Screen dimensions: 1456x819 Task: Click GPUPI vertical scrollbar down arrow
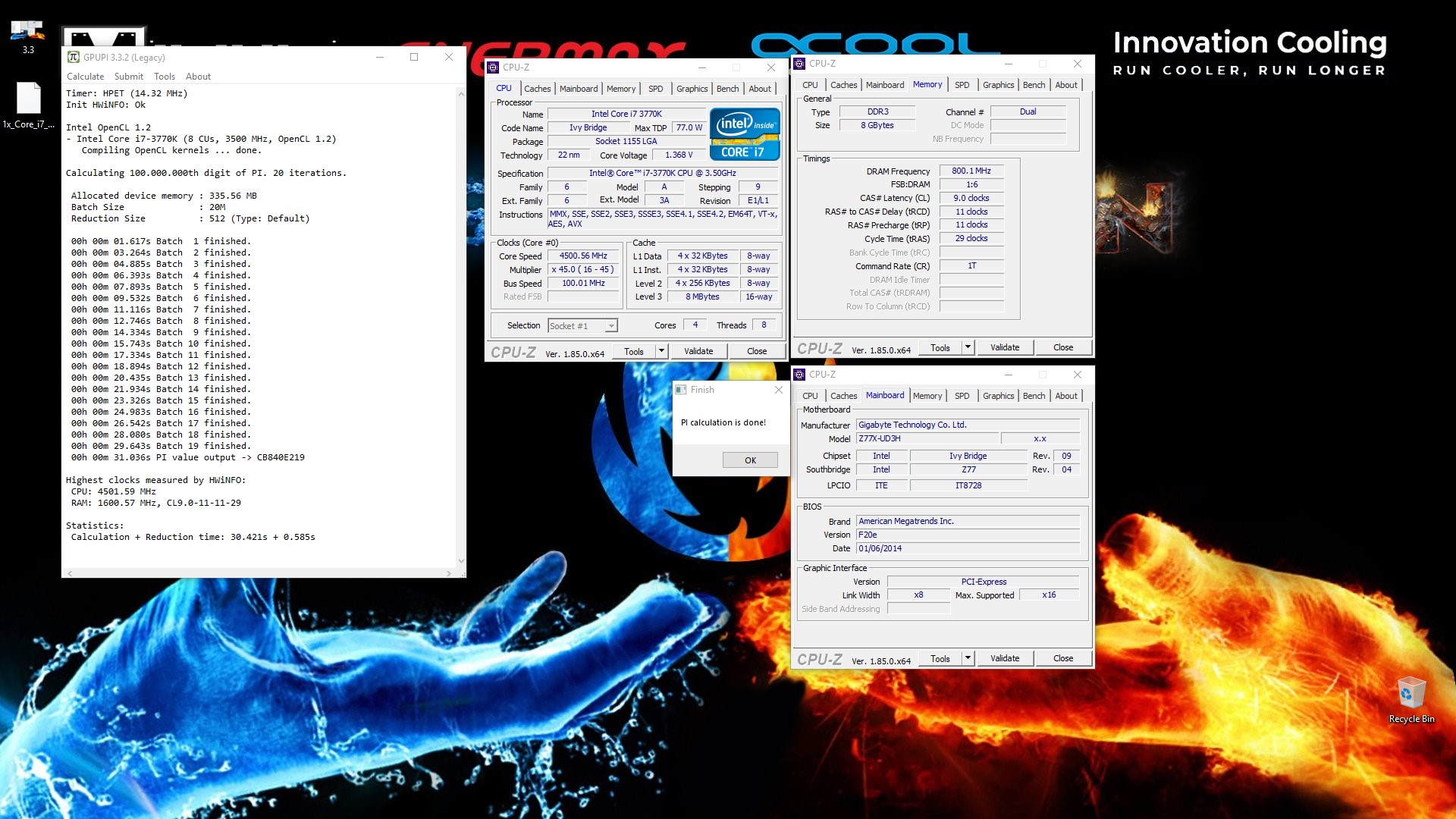[460, 562]
